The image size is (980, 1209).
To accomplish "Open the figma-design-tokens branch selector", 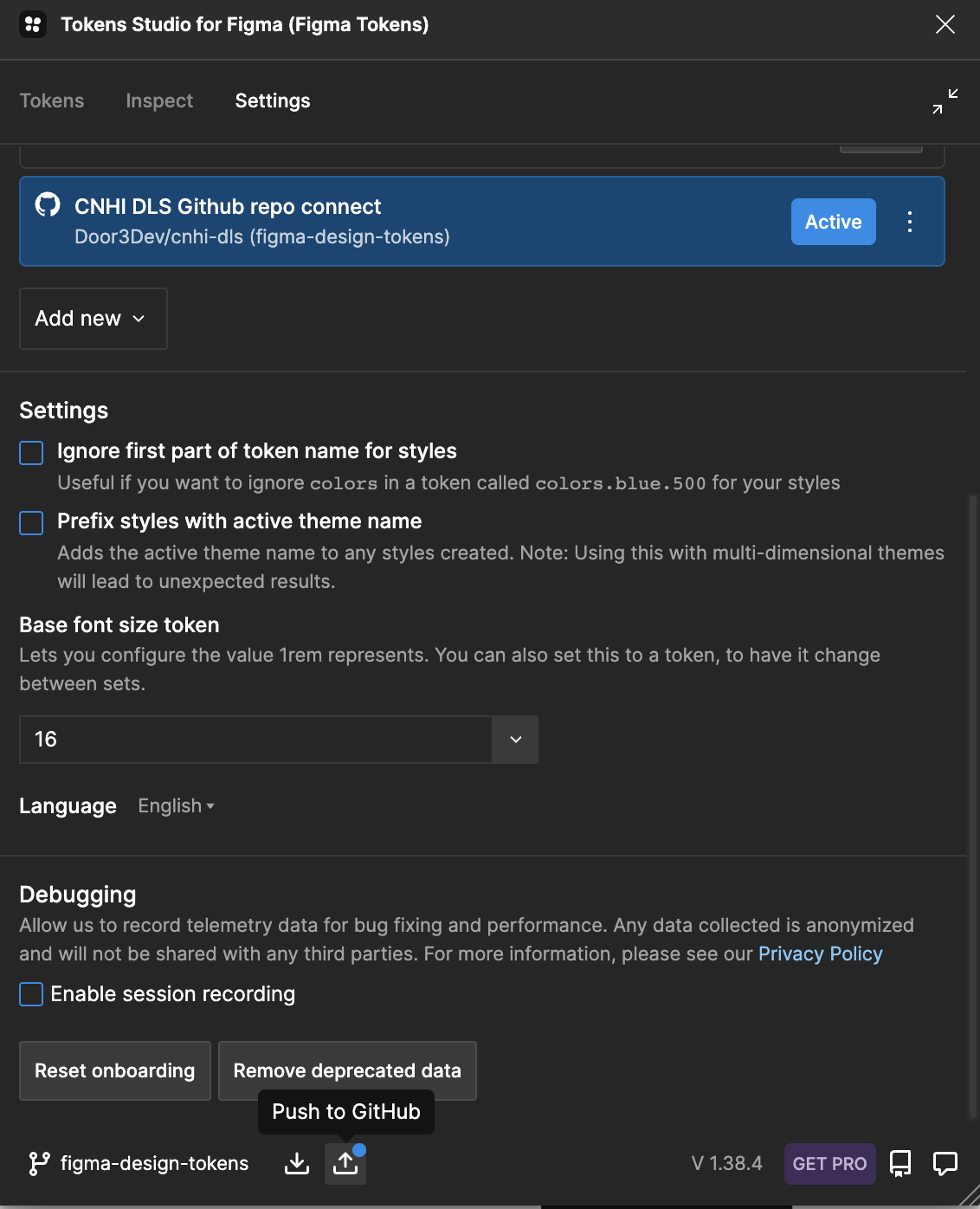I will 139,1163.
